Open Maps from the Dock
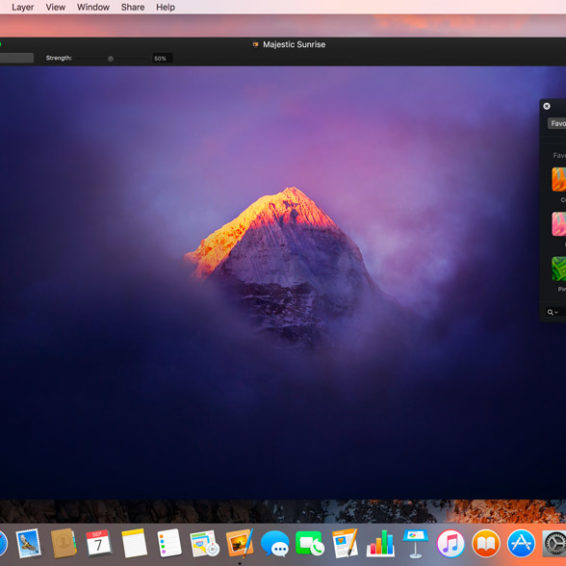Image resolution: width=566 pixels, height=566 pixels. (x=204, y=543)
